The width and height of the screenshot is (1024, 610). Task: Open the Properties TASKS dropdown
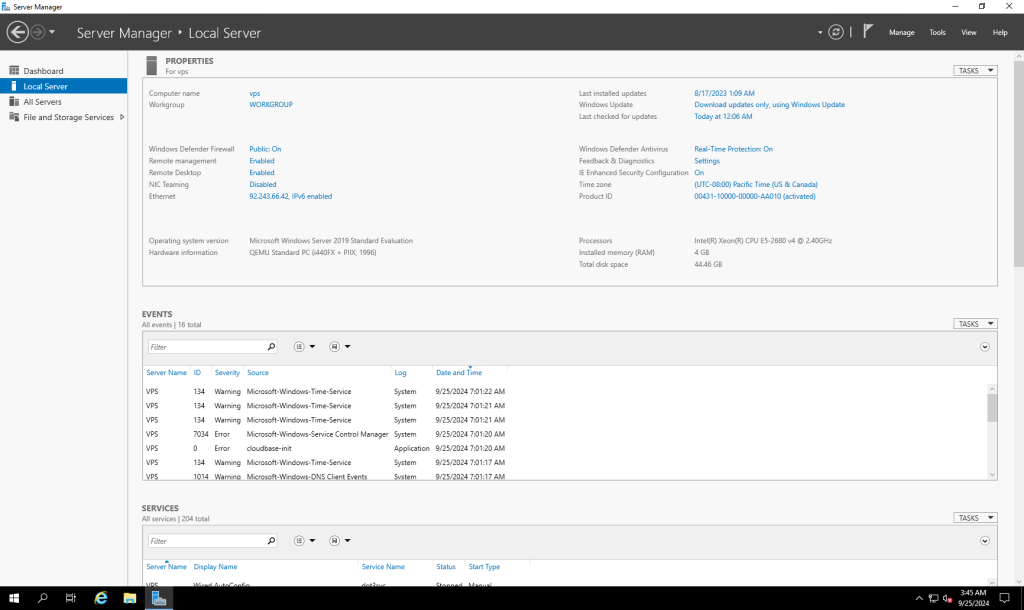click(975, 71)
